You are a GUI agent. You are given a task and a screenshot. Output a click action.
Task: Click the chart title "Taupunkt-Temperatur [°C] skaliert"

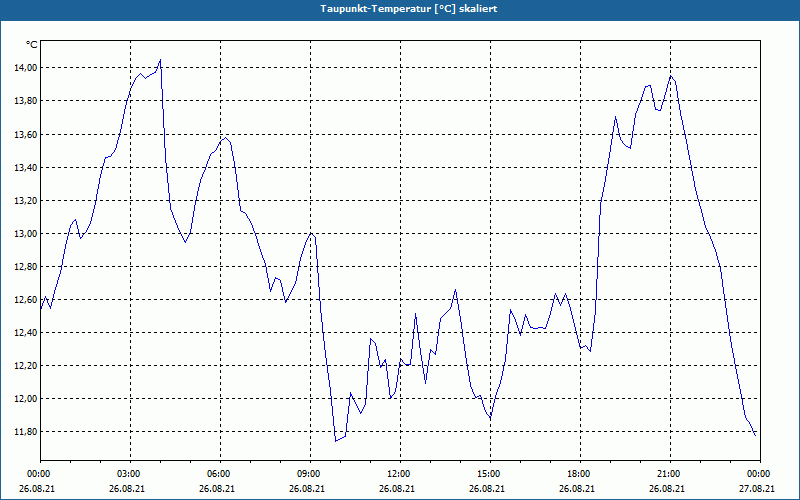(x=409, y=9)
